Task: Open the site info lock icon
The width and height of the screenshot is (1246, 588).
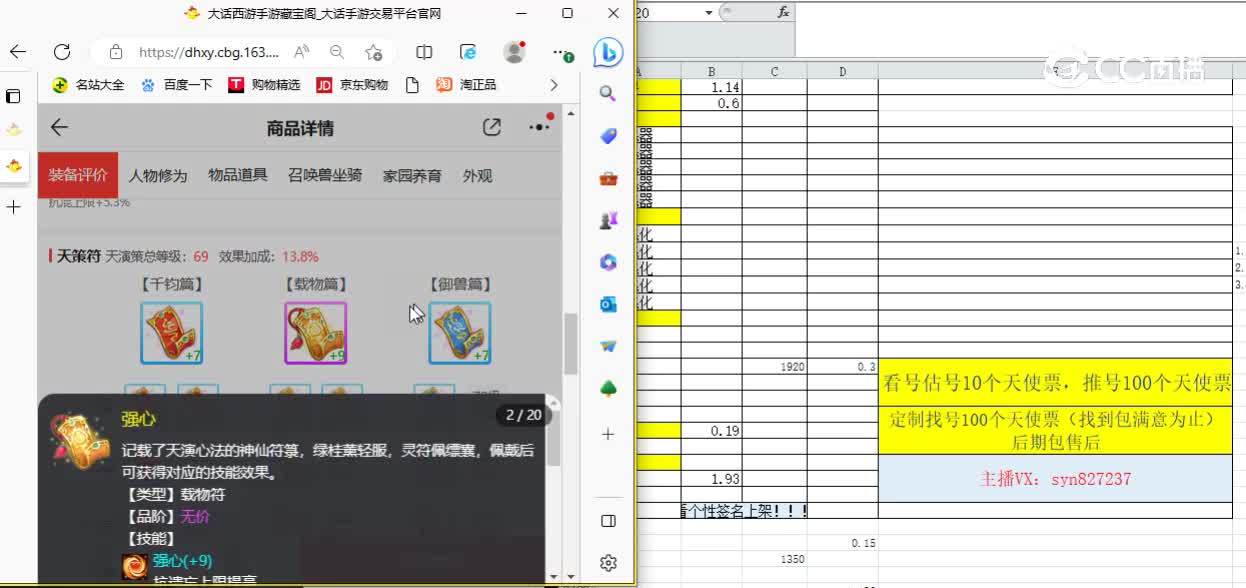Action: pos(116,52)
